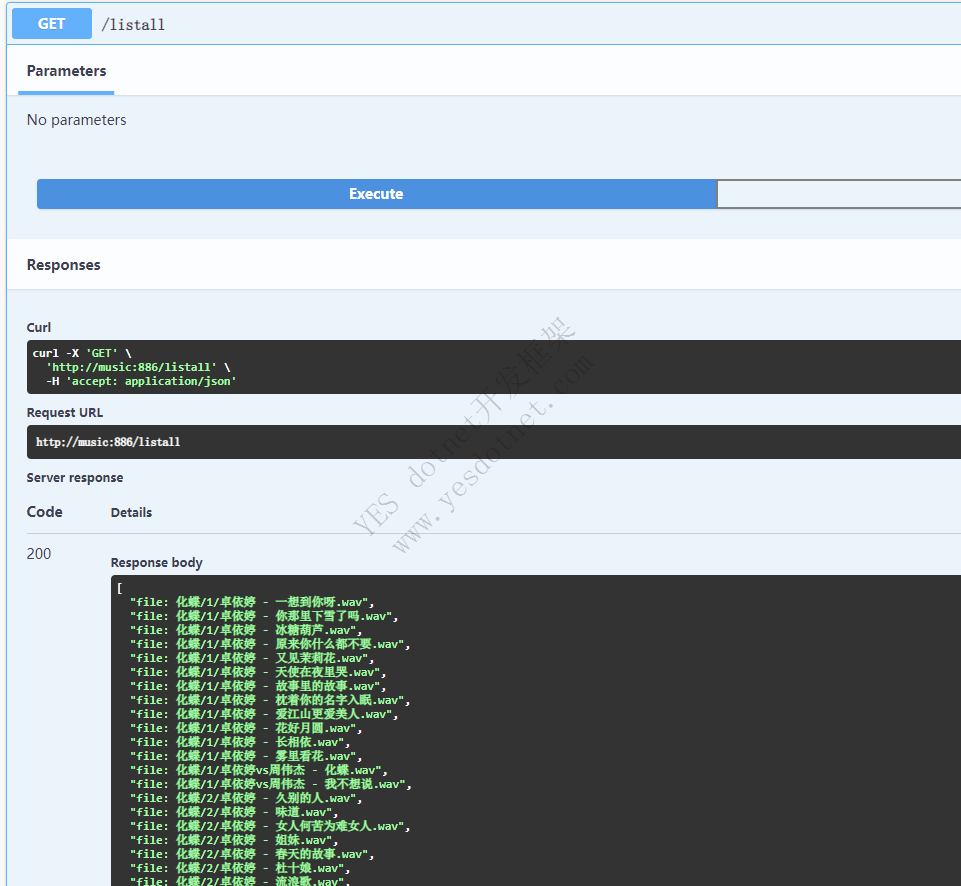This screenshot has width=961, height=886.
Task: Click the response line '爱江山更爱美人.wav'
Action: tap(264, 714)
